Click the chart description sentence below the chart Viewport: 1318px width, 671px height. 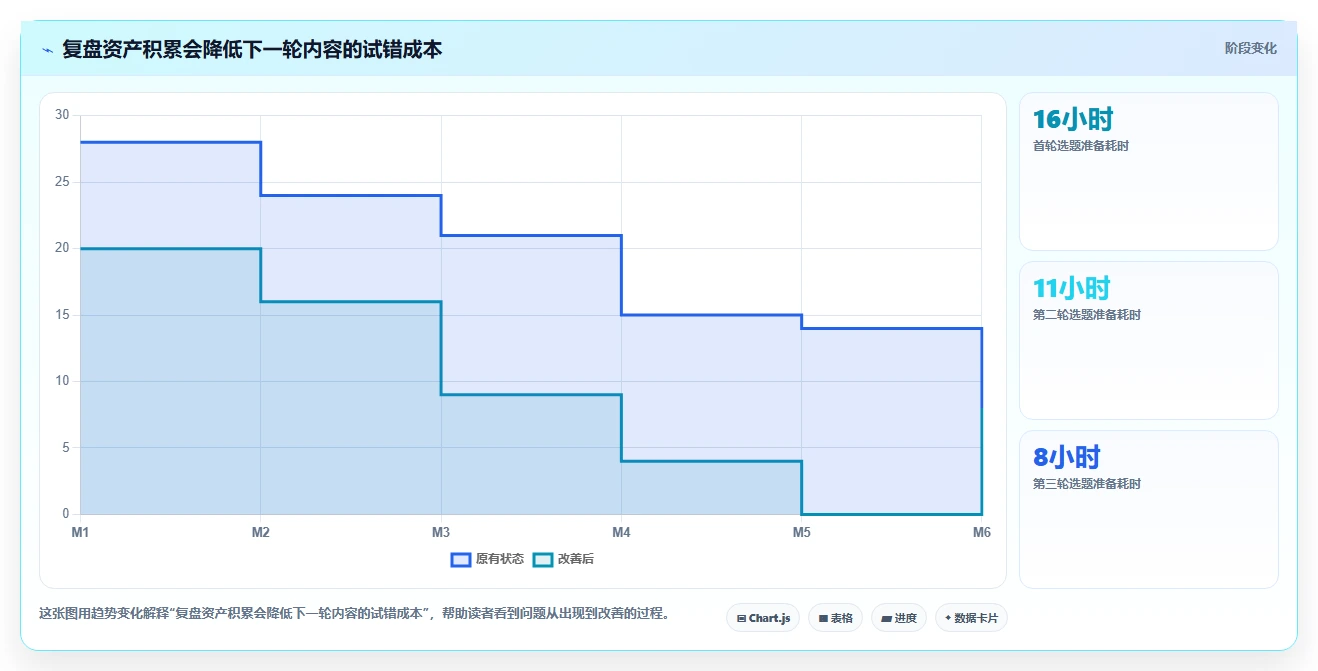pyautogui.click(x=354, y=613)
